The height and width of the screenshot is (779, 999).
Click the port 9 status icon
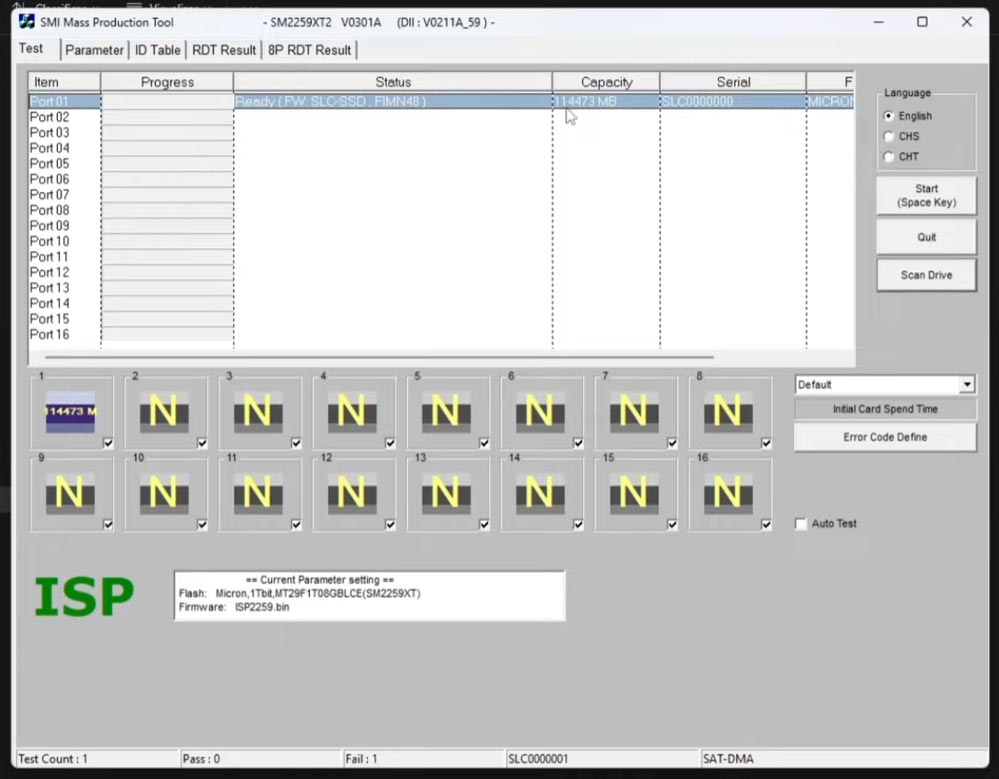pos(70,493)
